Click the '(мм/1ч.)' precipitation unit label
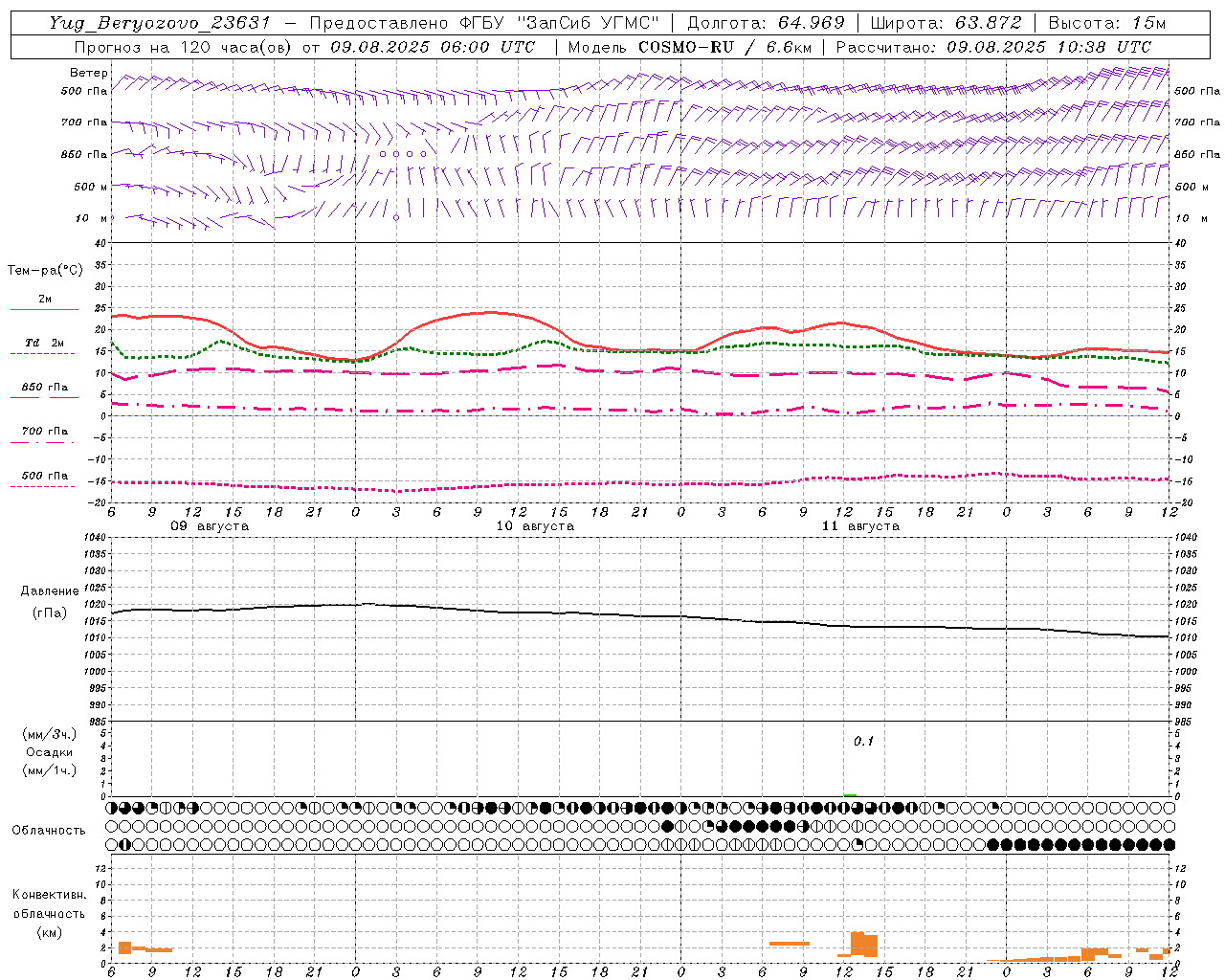 click(x=49, y=771)
